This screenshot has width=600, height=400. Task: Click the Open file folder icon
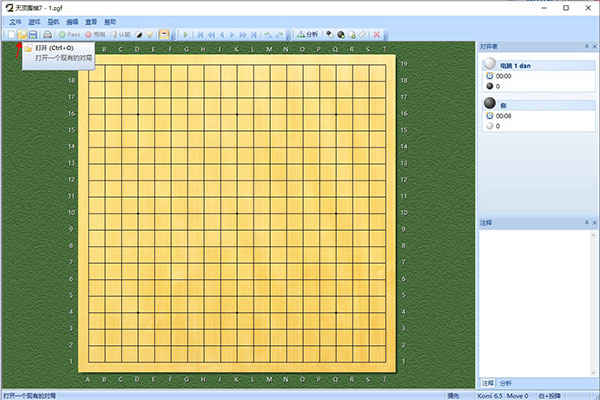click(22, 35)
